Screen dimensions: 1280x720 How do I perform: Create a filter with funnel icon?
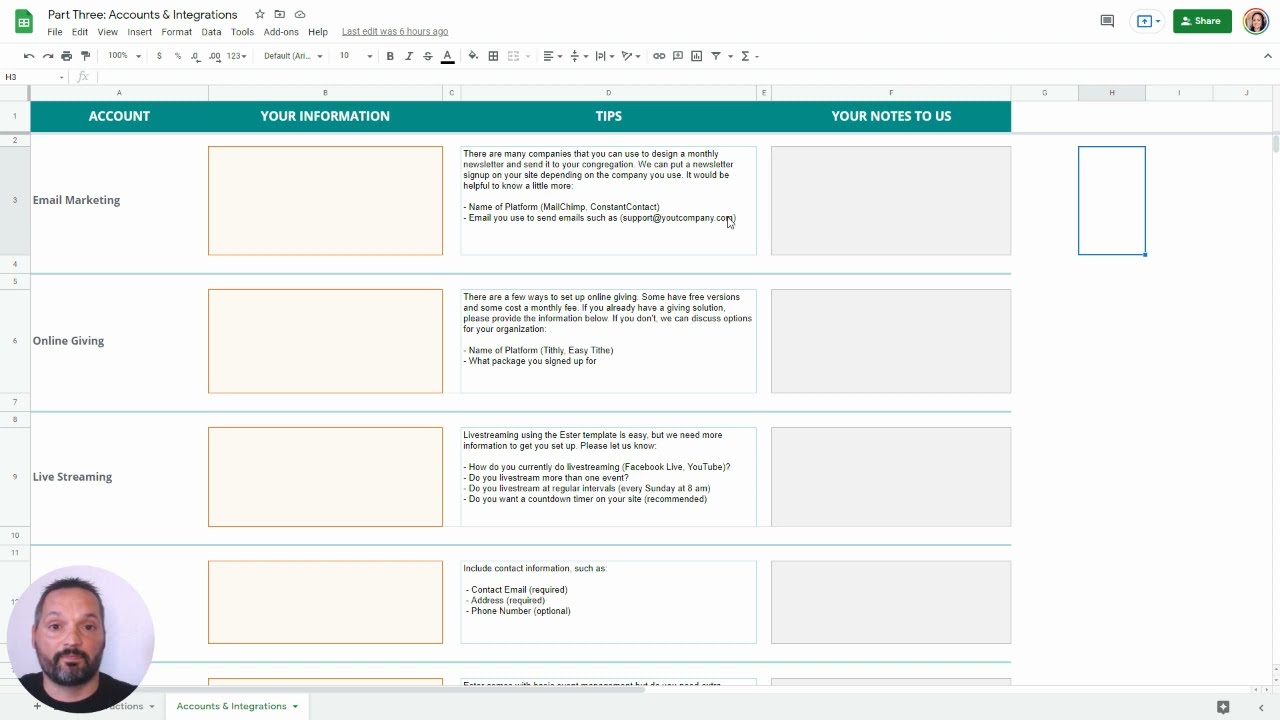(716, 56)
